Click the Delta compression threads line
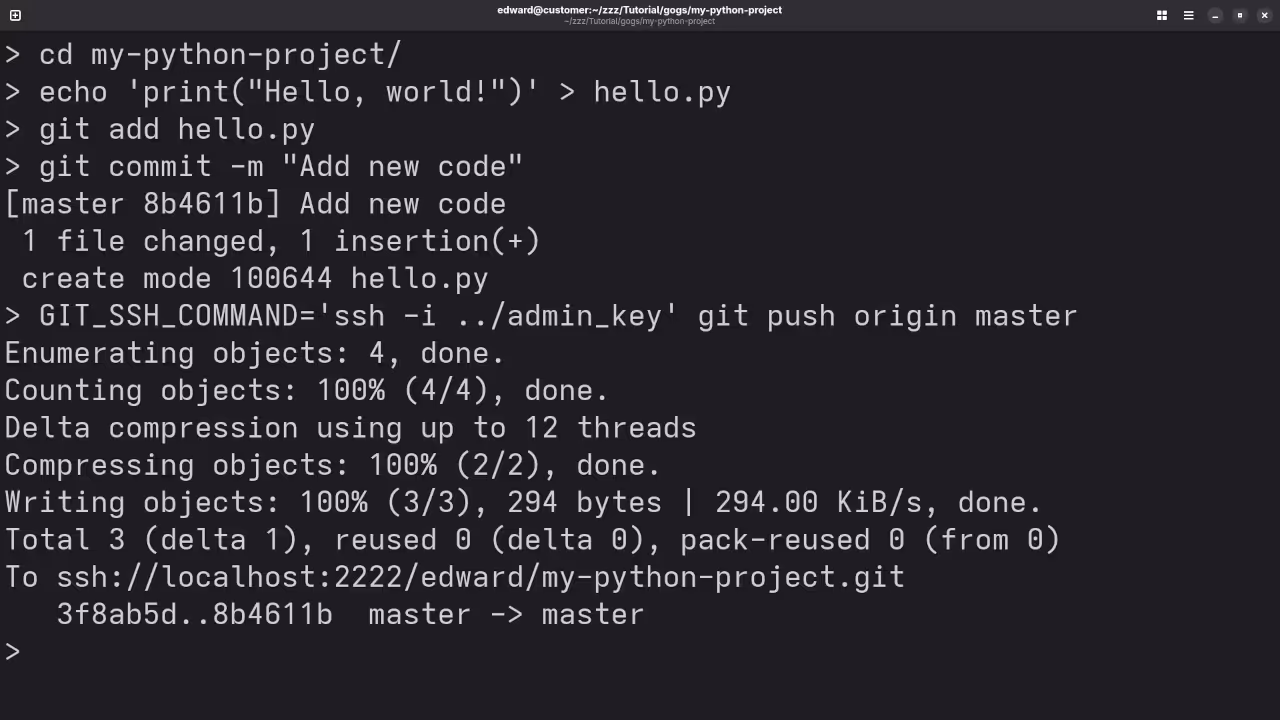The width and height of the screenshot is (1280, 720). pyautogui.click(x=348, y=427)
